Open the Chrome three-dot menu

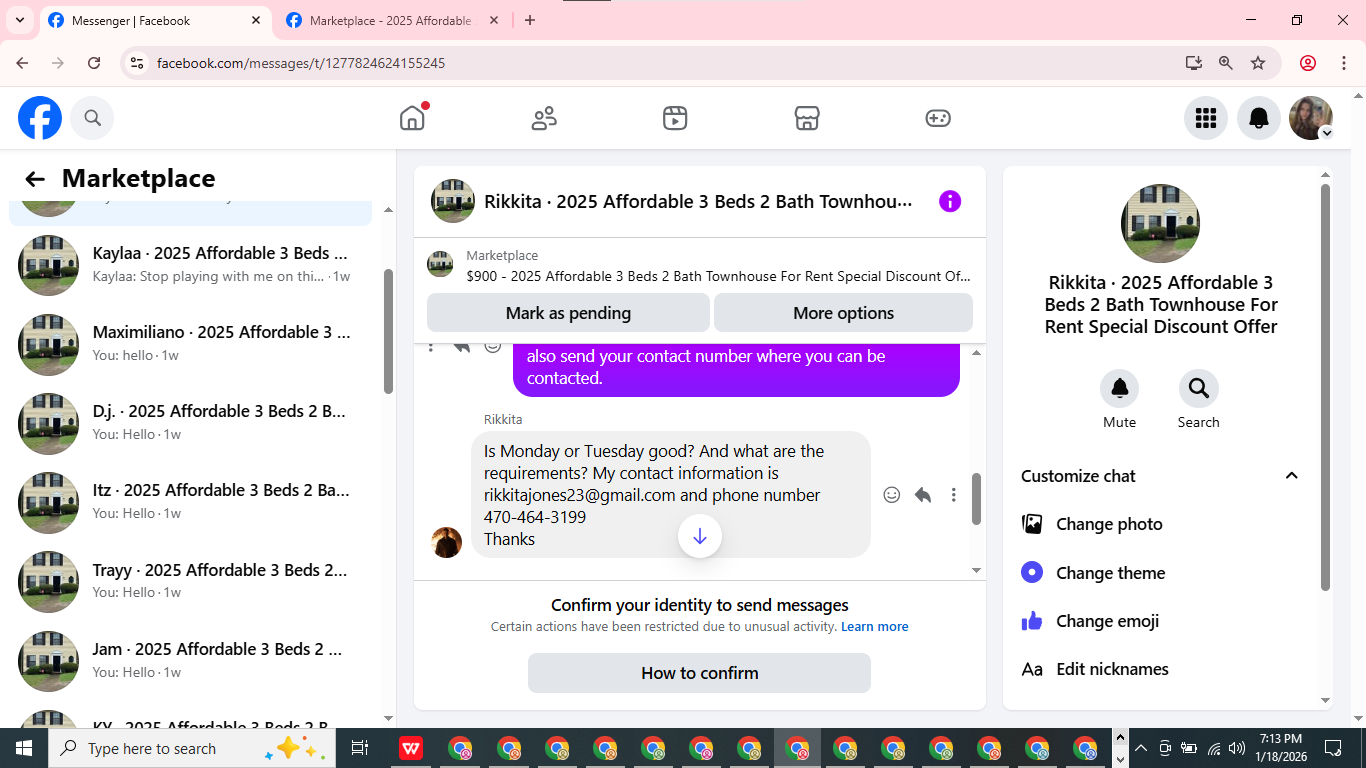pos(1344,63)
